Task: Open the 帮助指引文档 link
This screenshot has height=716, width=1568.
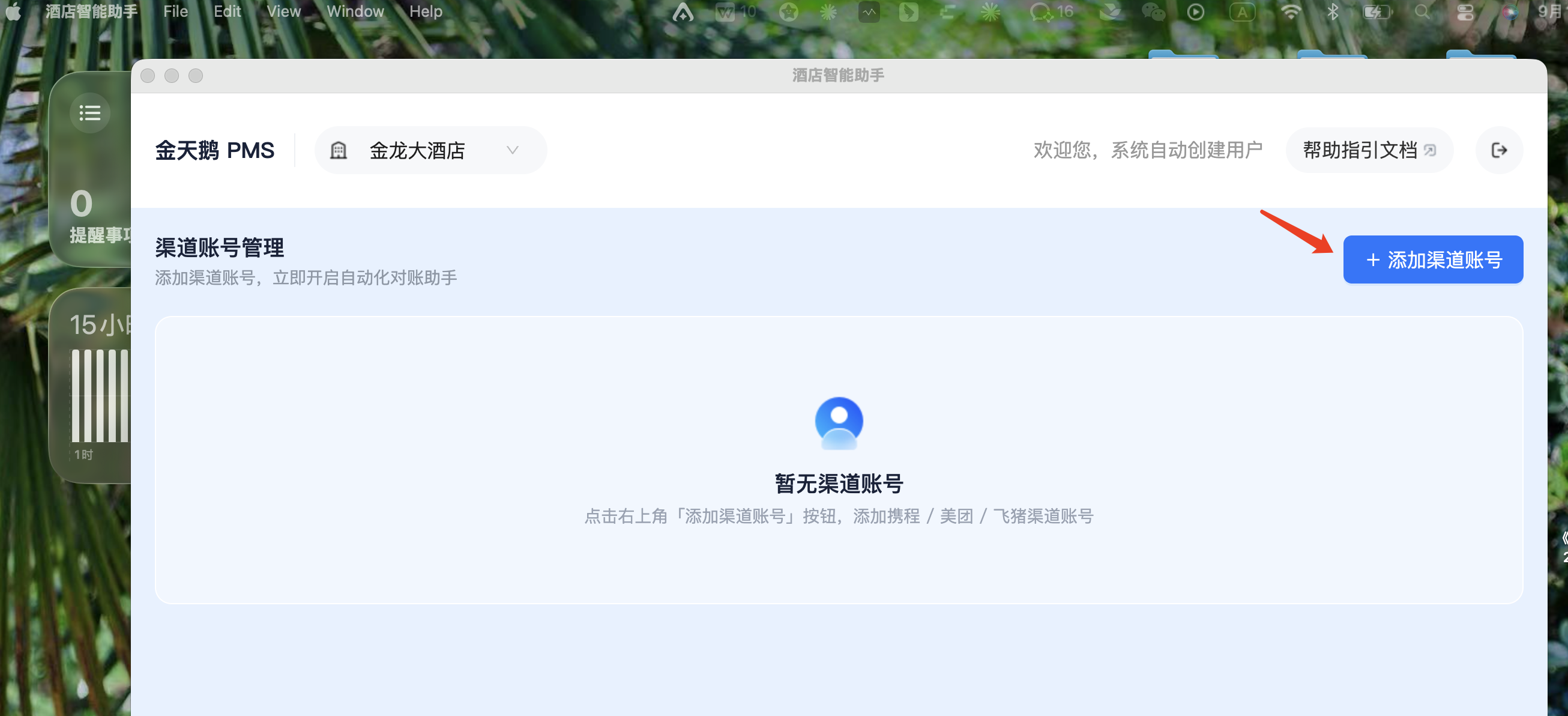Action: click(x=1369, y=150)
